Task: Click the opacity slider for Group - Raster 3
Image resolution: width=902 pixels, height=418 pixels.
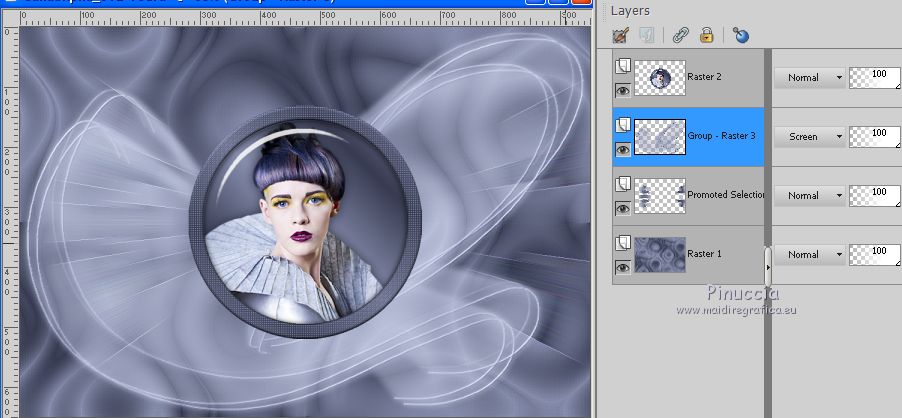Action: [873, 136]
